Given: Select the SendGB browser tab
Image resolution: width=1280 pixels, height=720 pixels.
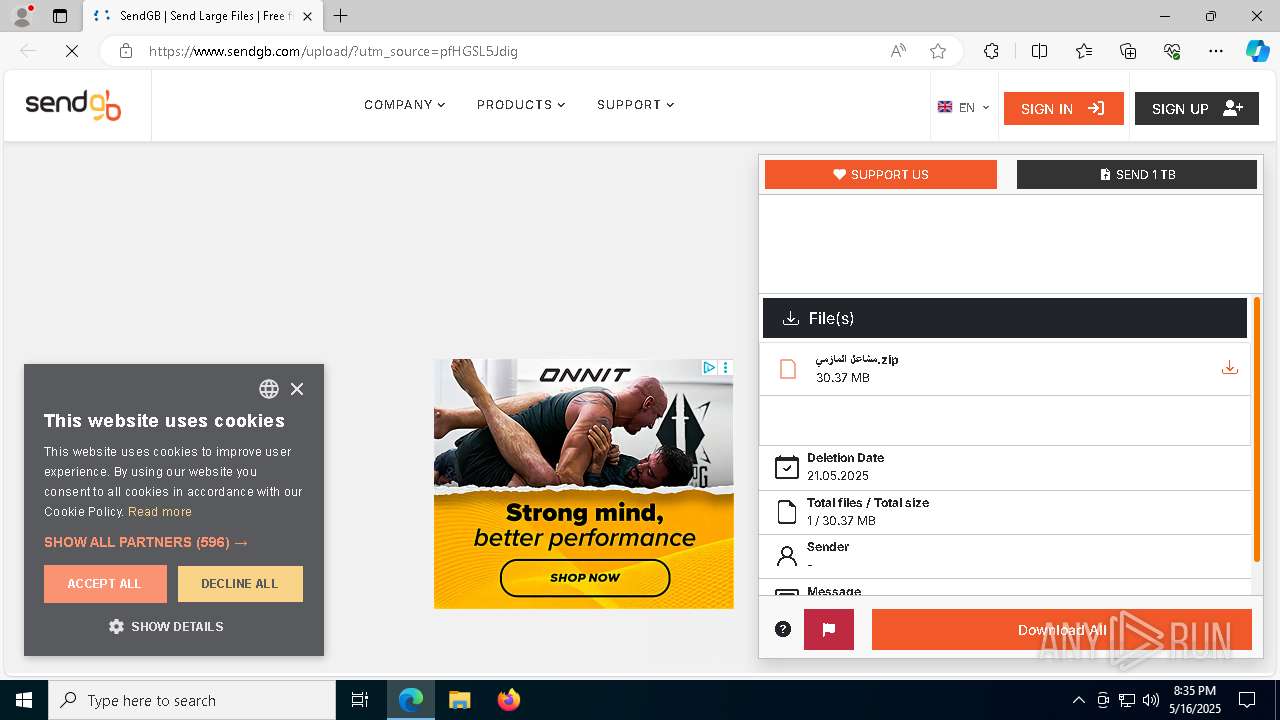Looking at the screenshot, I should point(205,16).
